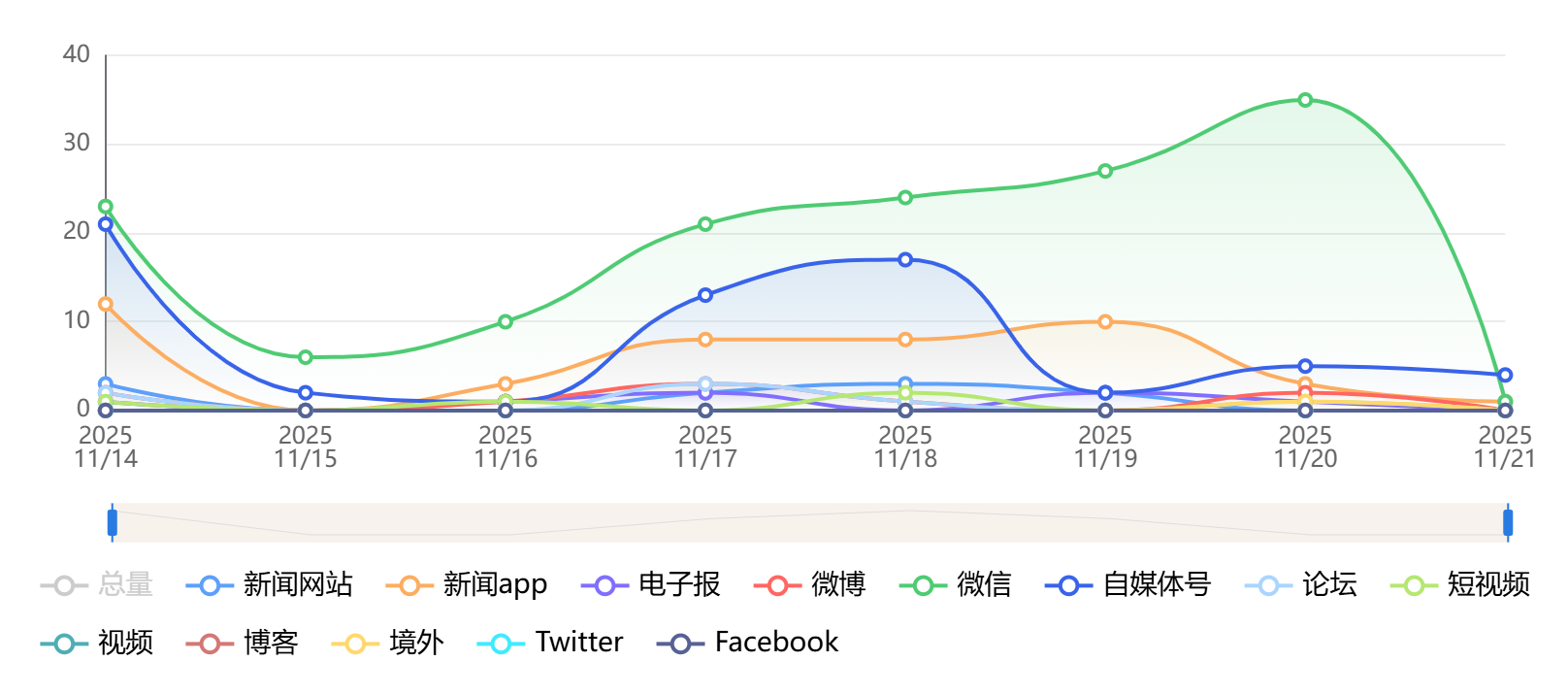This screenshot has height=695, width=1568.
Task: Toggle the 博客 legend entry
Action: click(243, 643)
